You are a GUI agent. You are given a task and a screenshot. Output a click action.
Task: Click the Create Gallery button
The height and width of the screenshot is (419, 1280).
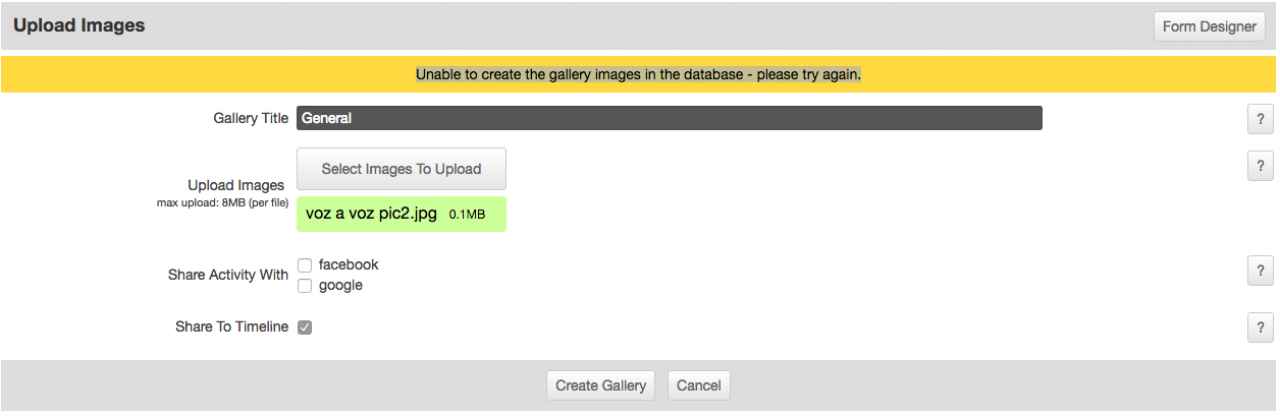click(x=602, y=385)
